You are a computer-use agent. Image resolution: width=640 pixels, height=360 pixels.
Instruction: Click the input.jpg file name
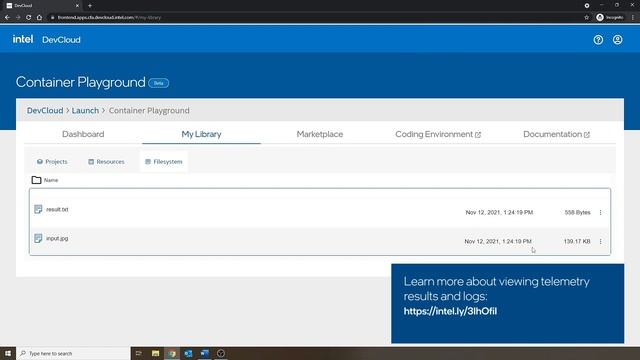point(57,238)
